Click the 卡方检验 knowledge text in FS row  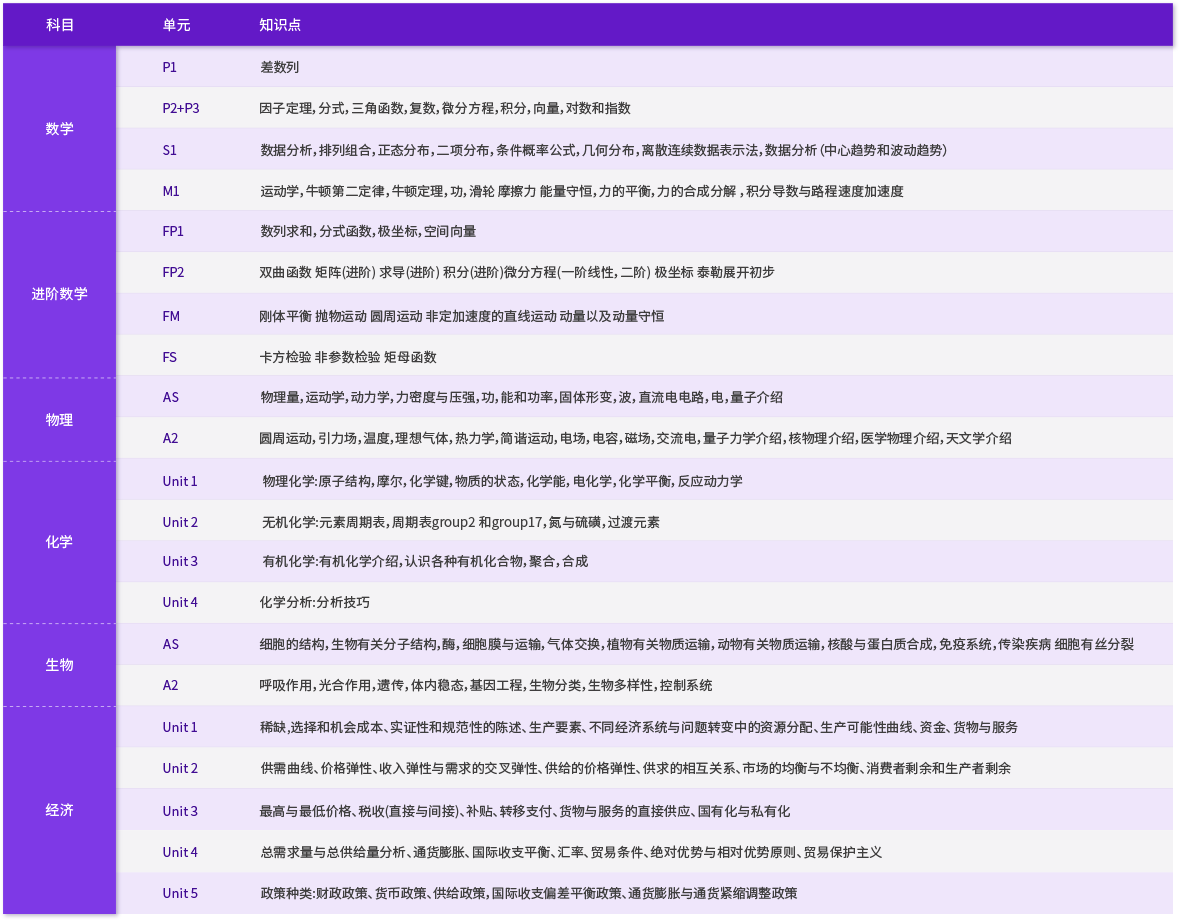click(285, 357)
